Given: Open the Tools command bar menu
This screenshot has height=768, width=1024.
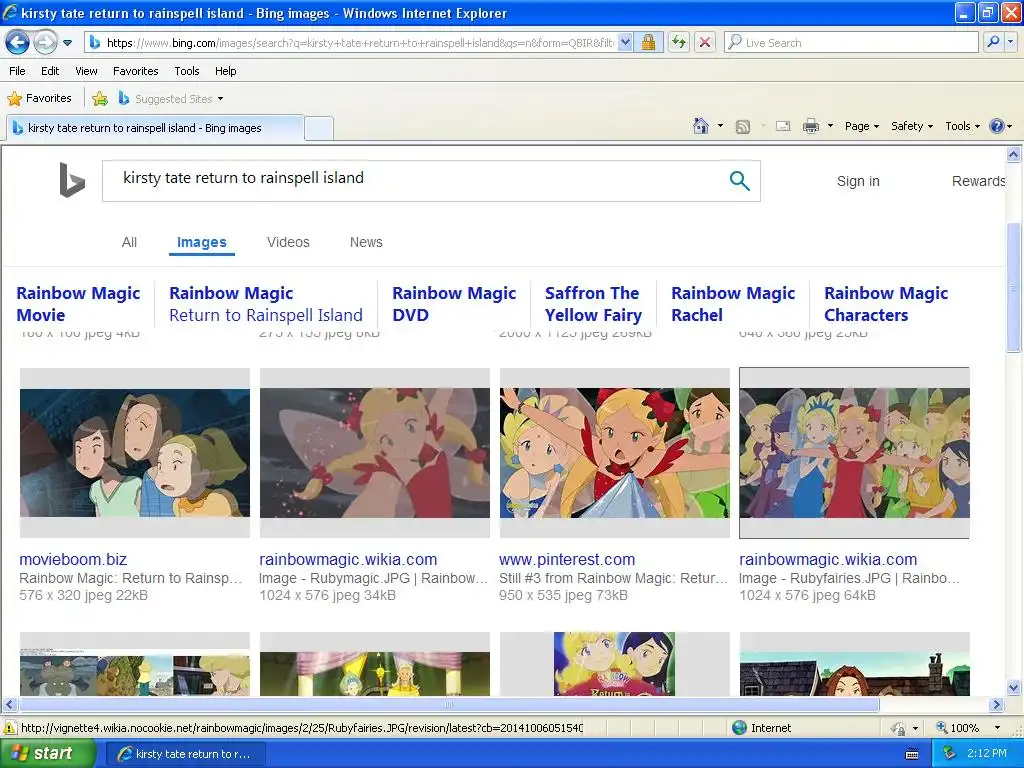Looking at the screenshot, I should click(x=962, y=126).
